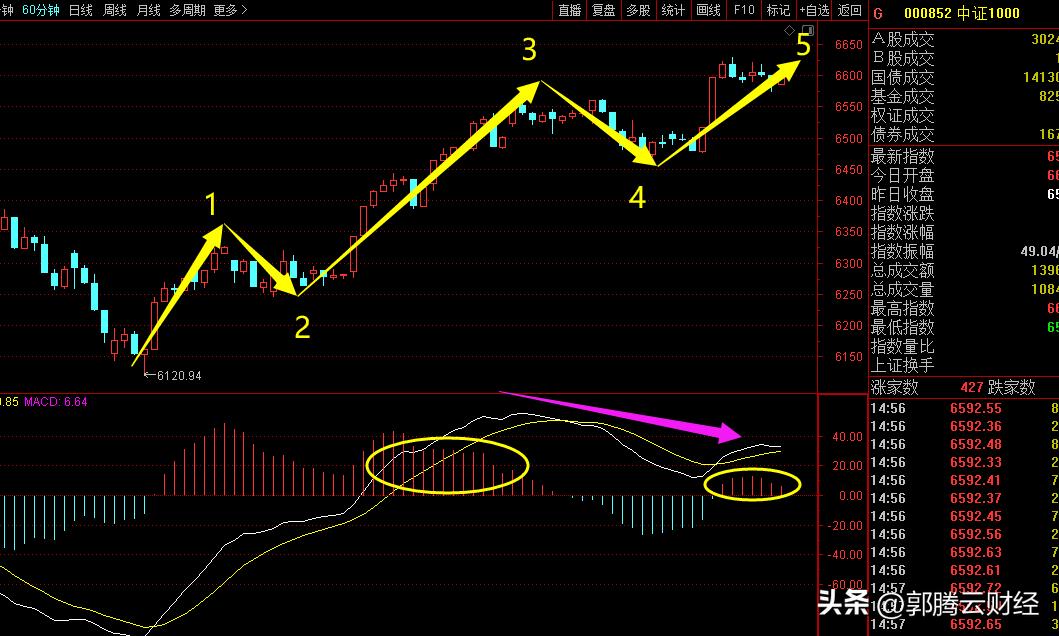
Task: Select tick row with price 6592.41
Action: pyautogui.click(x=964, y=480)
